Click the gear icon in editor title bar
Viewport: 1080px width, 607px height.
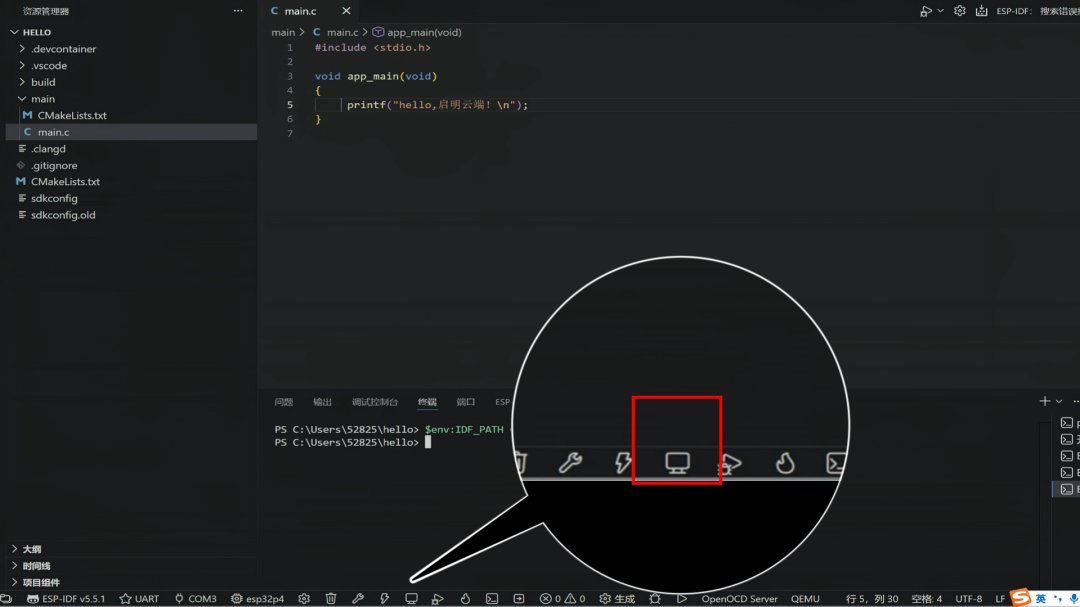pos(959,11)
